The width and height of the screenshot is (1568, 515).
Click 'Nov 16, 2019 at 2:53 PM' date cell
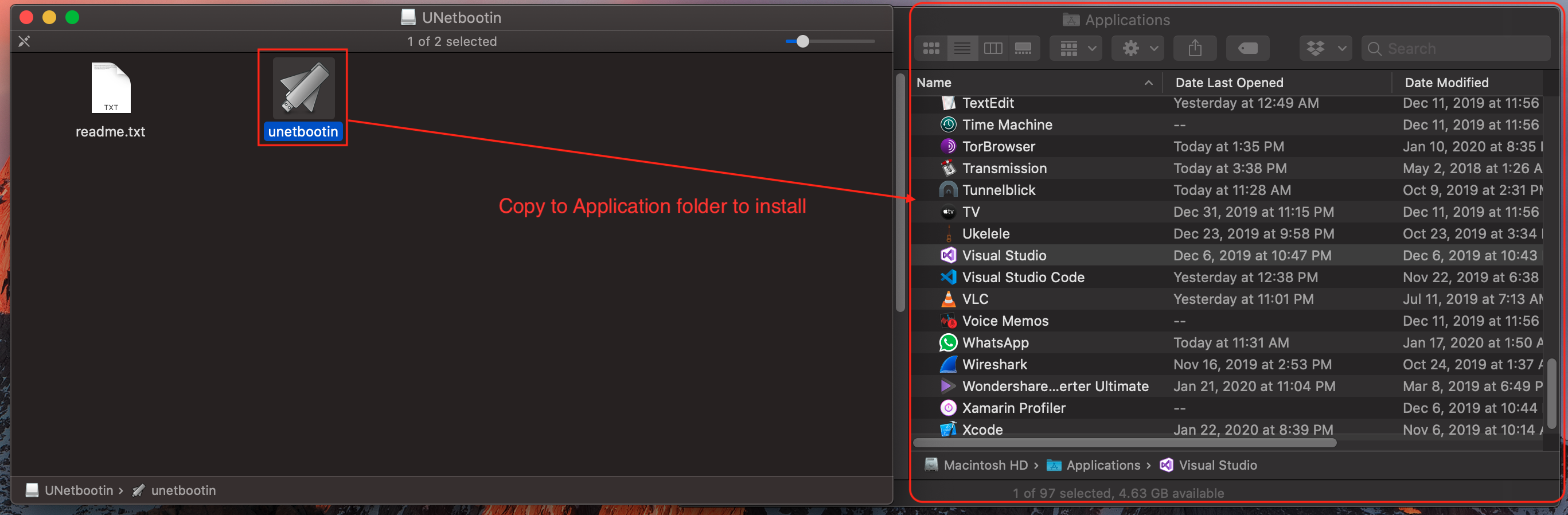point(1252,365)
